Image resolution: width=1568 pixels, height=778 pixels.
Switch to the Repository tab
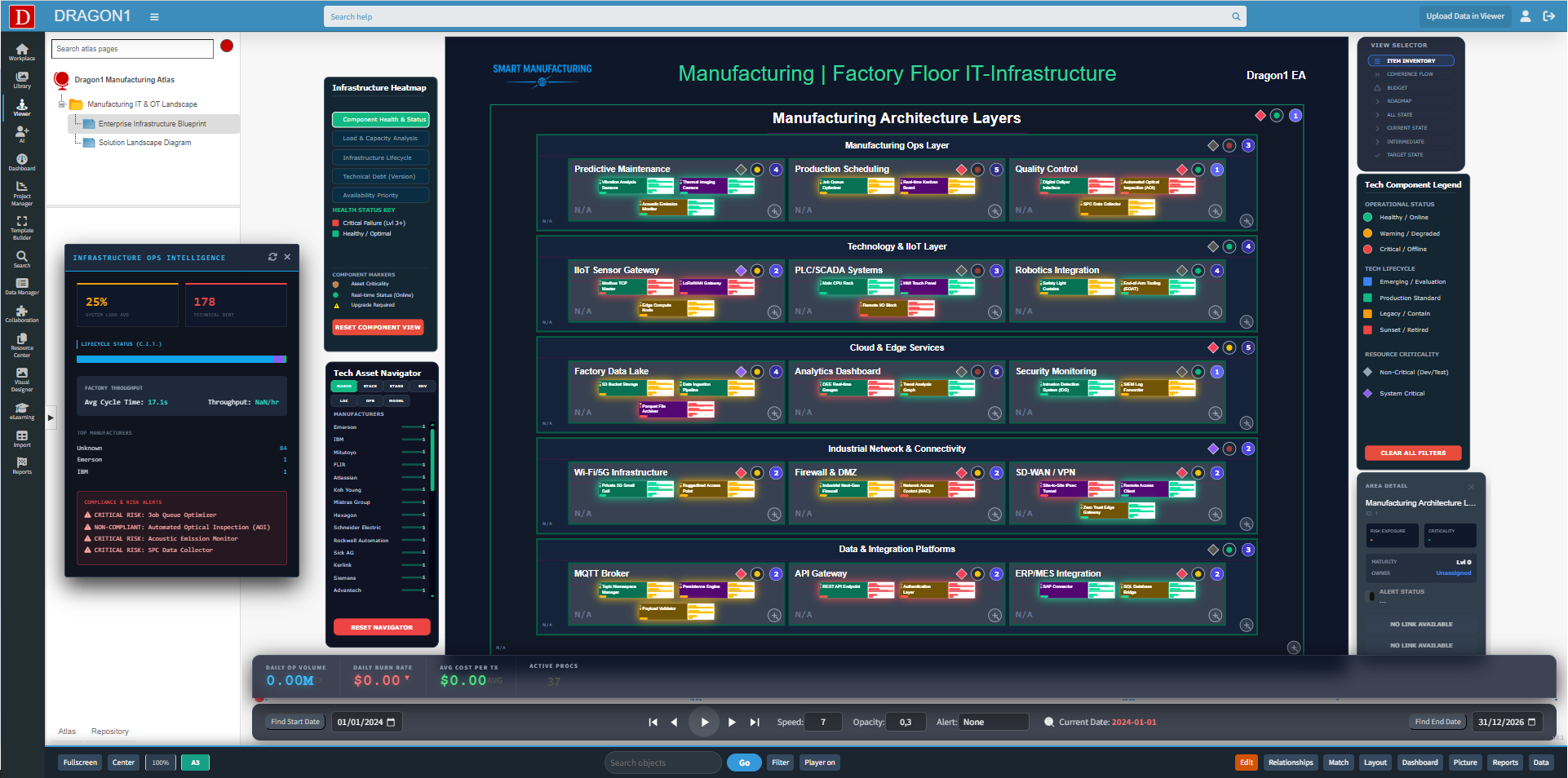click(x=109, y=732)
